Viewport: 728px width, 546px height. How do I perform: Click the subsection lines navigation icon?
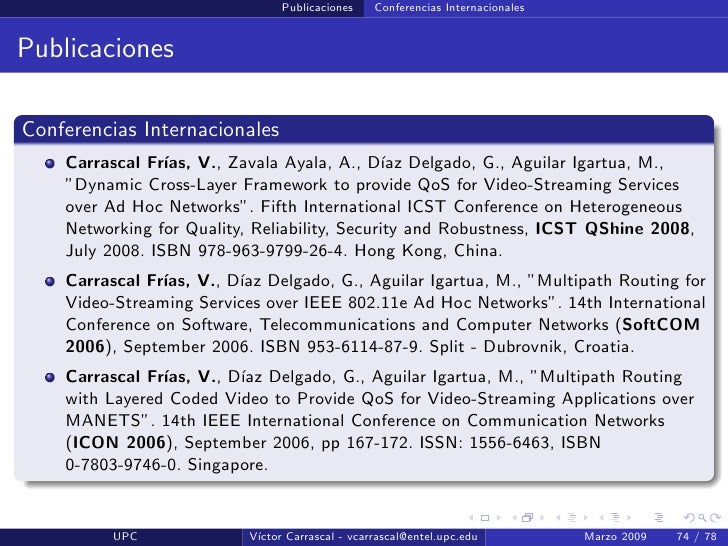572,517
